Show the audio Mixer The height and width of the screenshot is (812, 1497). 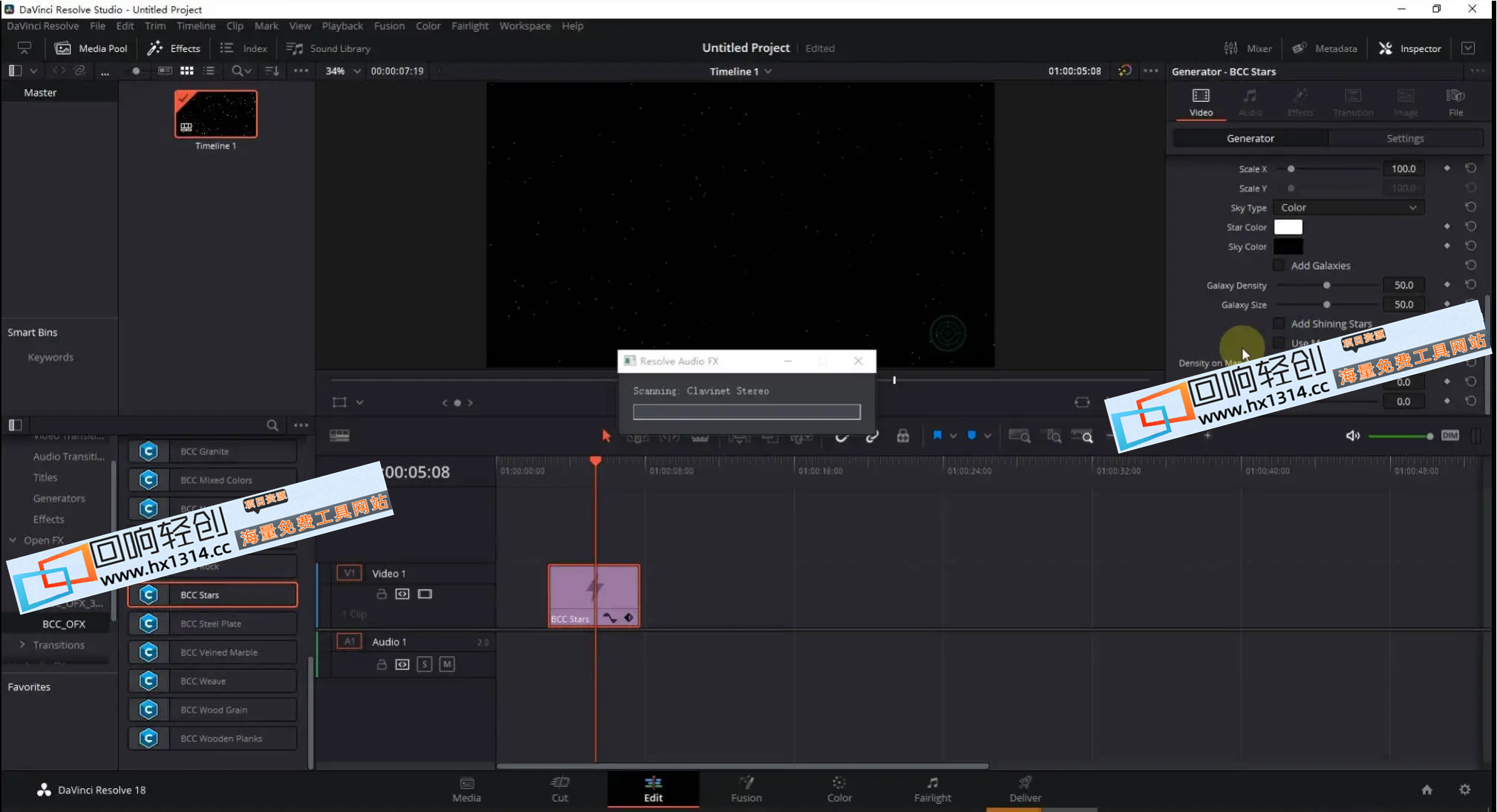point(1247,48)
